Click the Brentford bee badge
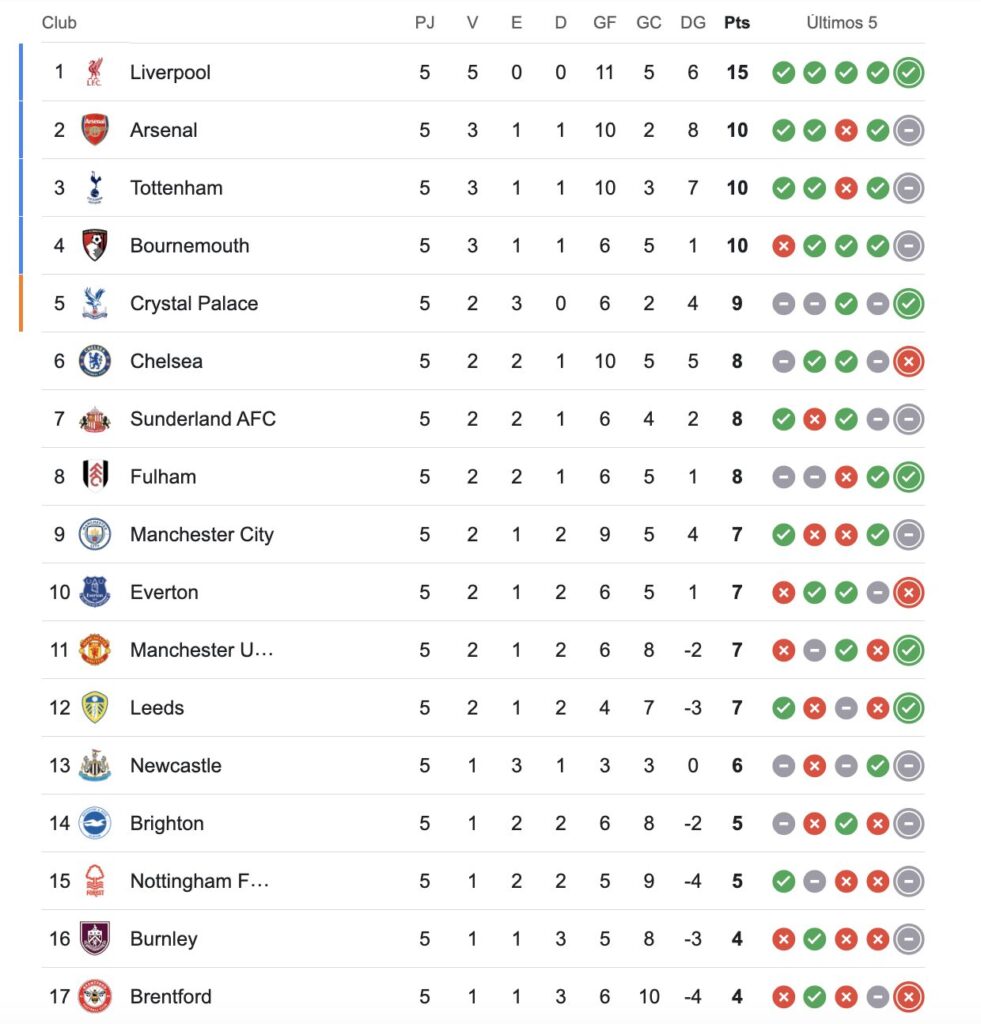 coord(94,997)
